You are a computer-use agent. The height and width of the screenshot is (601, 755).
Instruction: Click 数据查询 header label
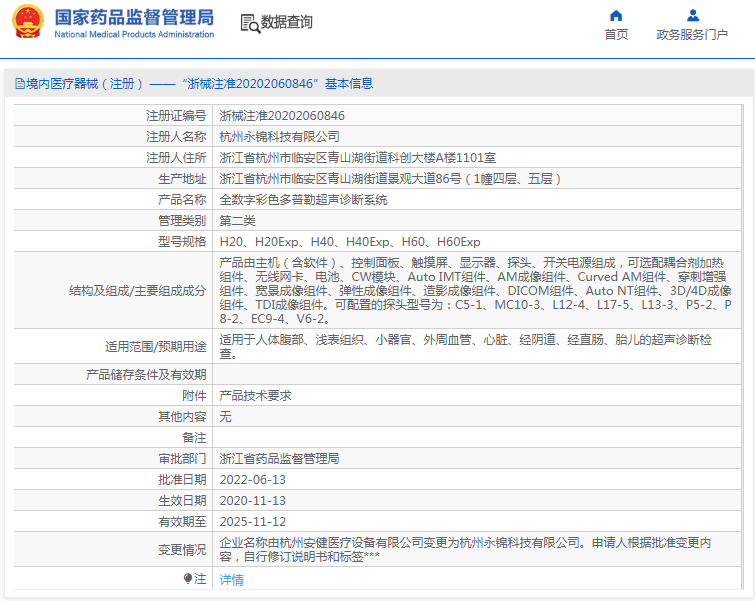point(286,22)
